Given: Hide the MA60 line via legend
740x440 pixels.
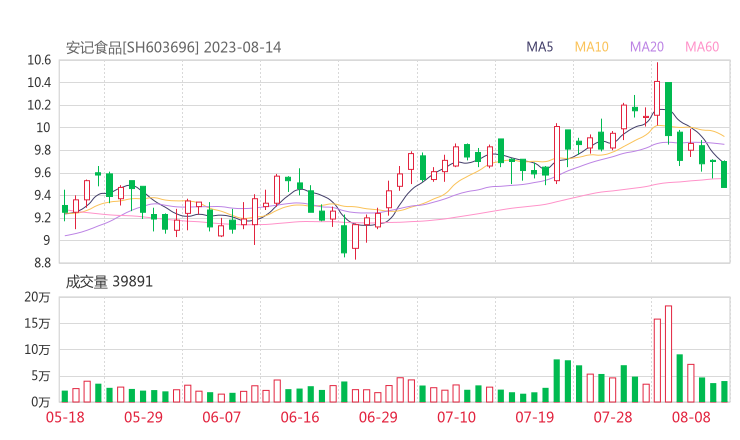Looking at the screenshot, I should pos(702,47).
